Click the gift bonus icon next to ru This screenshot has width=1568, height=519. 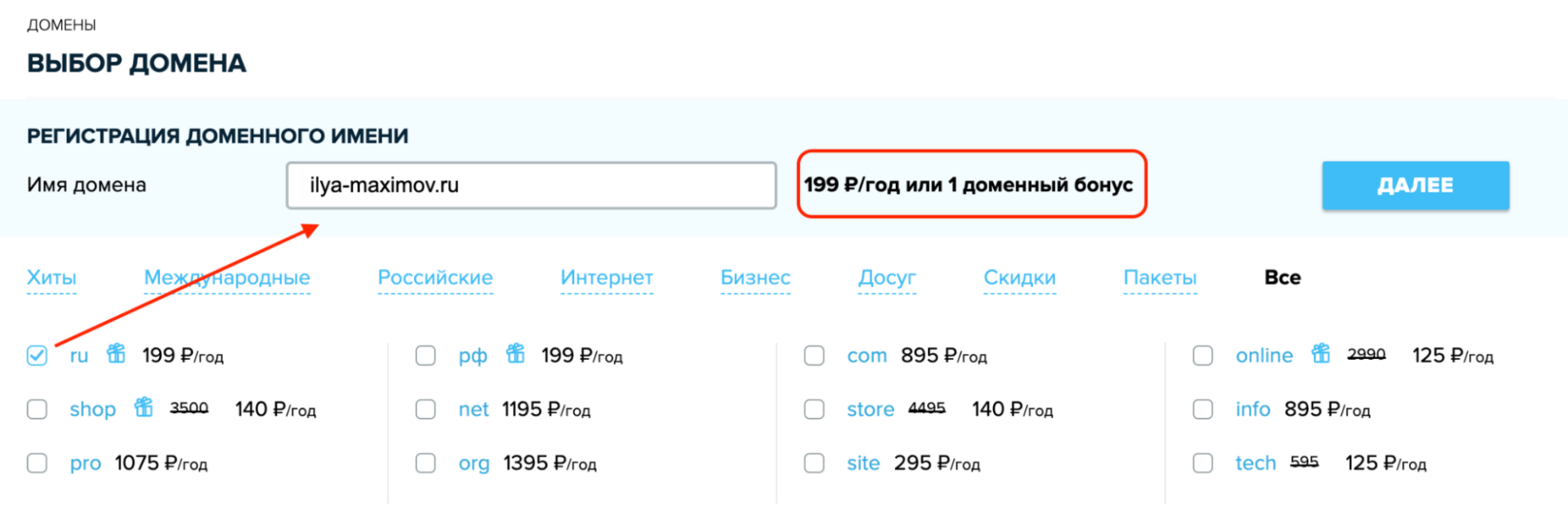click(117, 354)
